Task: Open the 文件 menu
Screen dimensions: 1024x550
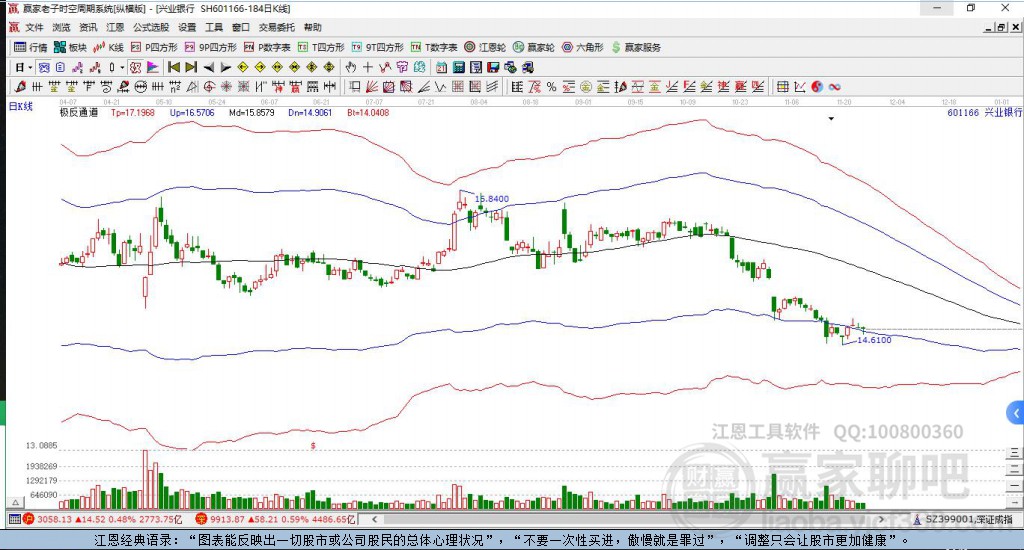Action: pyautogui.click(x=34, y=27)
